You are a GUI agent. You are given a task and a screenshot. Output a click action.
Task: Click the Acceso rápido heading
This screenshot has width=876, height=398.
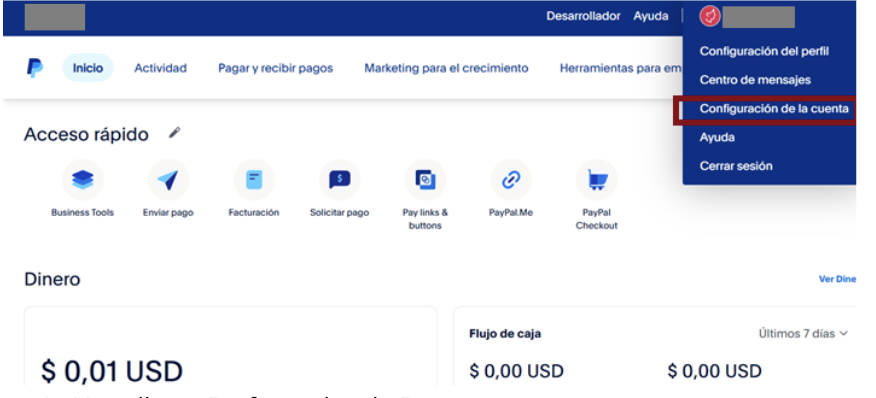(x=86, y=134)
